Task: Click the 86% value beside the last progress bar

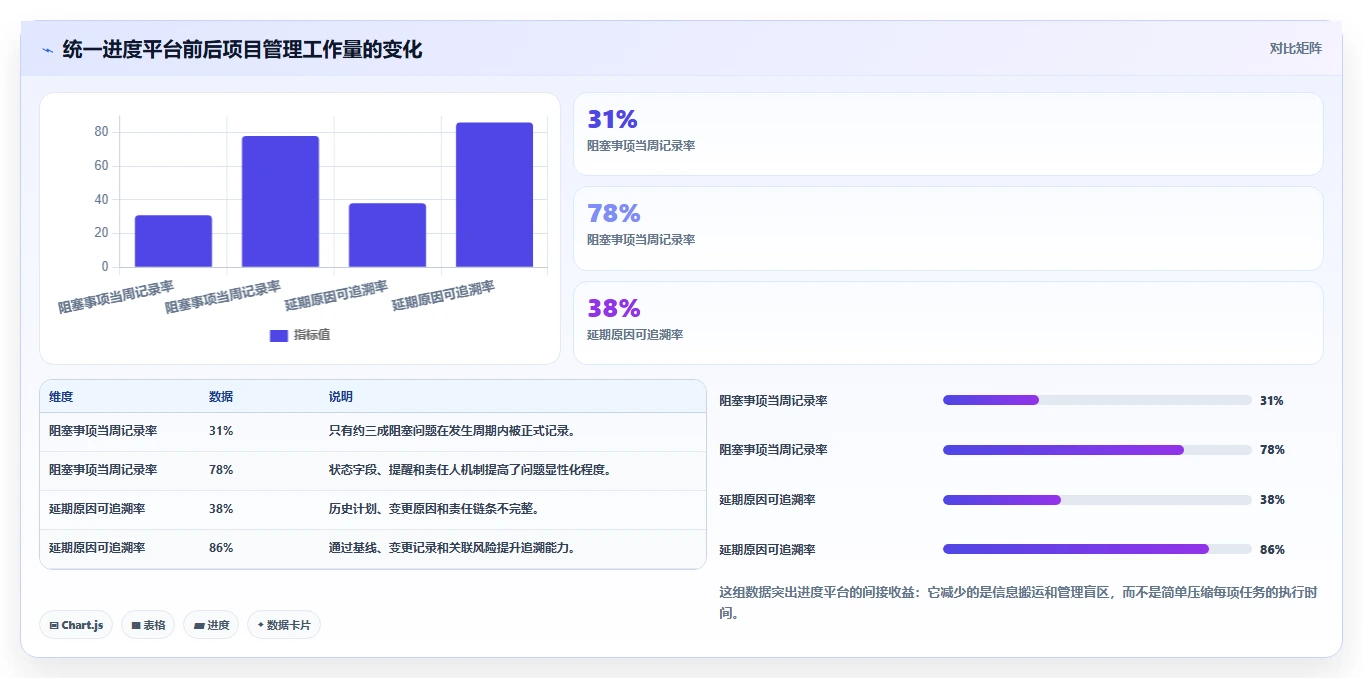Action: (1272, 550)
